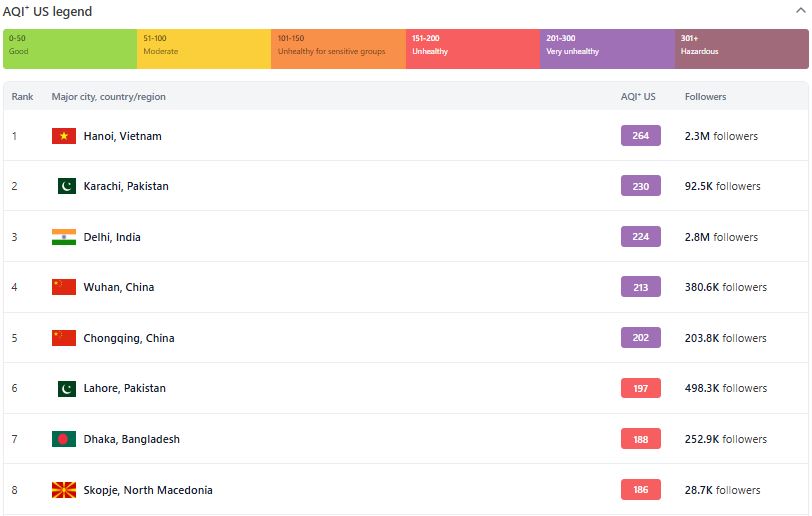Click the yellow Moderate 51-100 legend swatch
812x516 pixels.
coord(204,49)
